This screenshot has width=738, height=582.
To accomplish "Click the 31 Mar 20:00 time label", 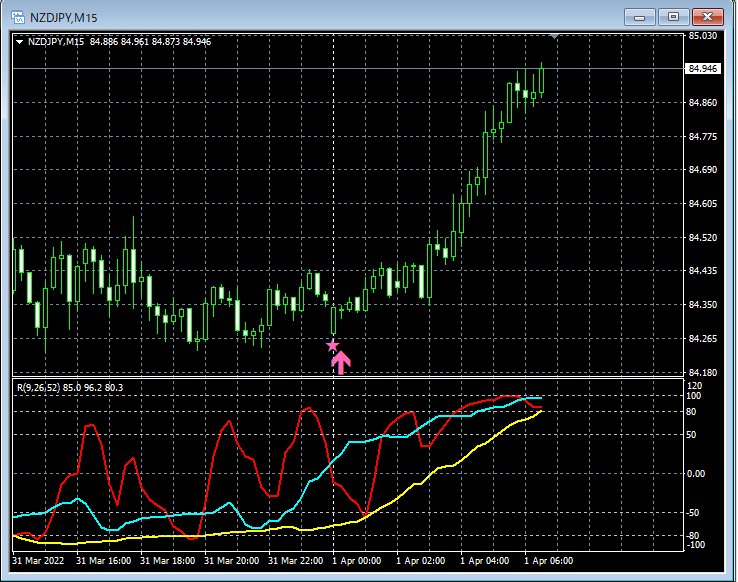I will tap(232, 561).
